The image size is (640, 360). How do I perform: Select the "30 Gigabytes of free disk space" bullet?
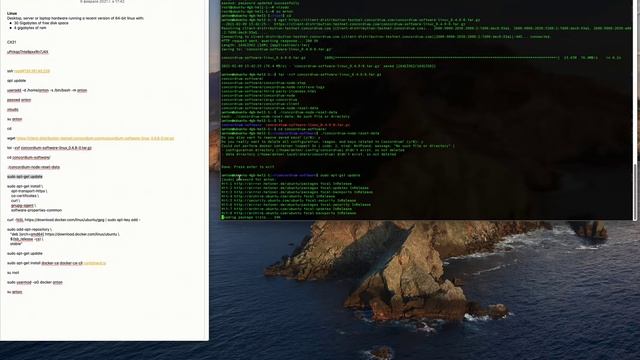coord(41,23)
